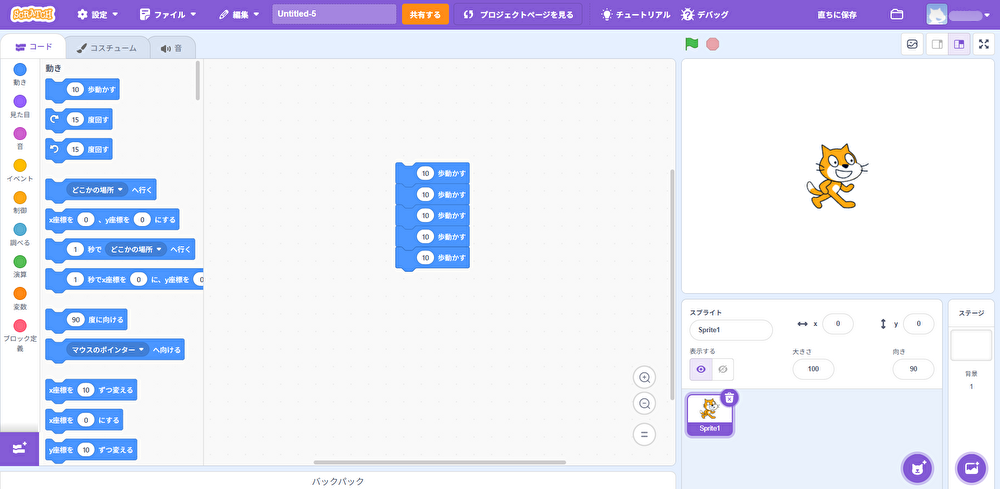Hide the sprite with crossed-eye button
The image size is (1000, 489).
click(723, 369)
